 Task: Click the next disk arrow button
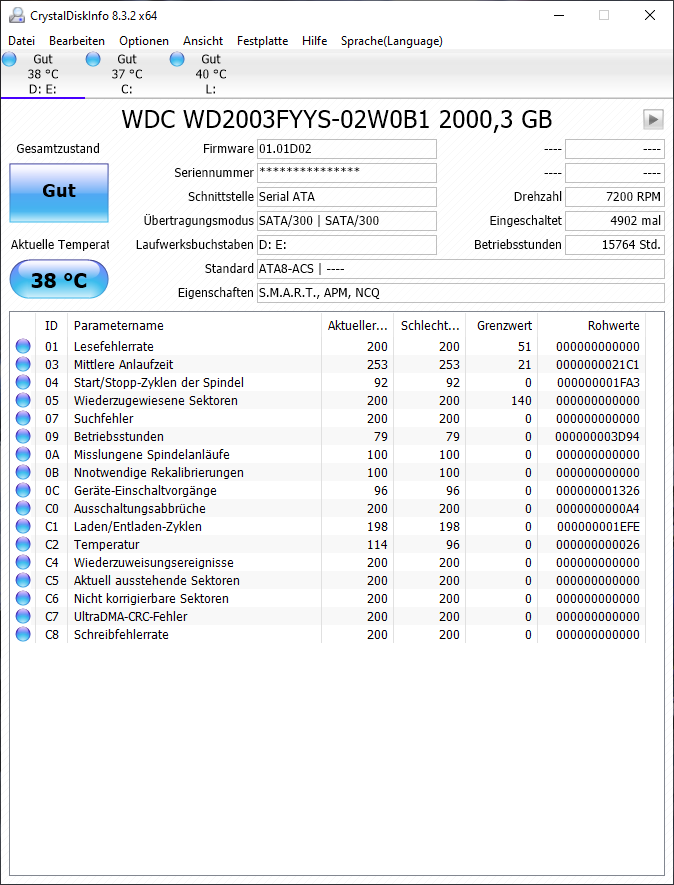[653, 119]
